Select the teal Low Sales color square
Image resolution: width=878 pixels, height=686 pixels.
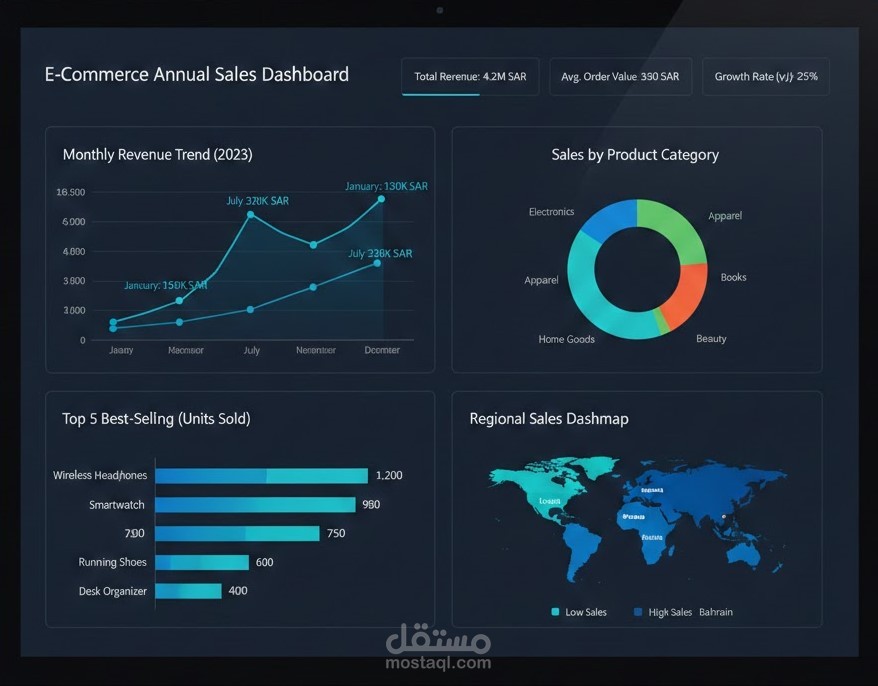[556, 612]
